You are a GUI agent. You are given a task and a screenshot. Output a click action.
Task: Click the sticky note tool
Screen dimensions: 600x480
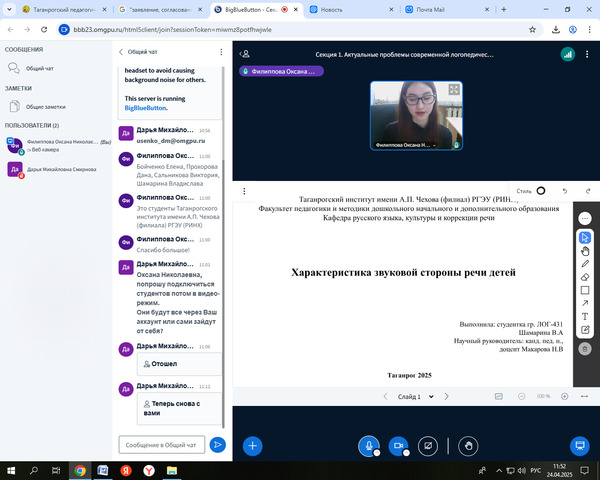(x=586, y=330)
